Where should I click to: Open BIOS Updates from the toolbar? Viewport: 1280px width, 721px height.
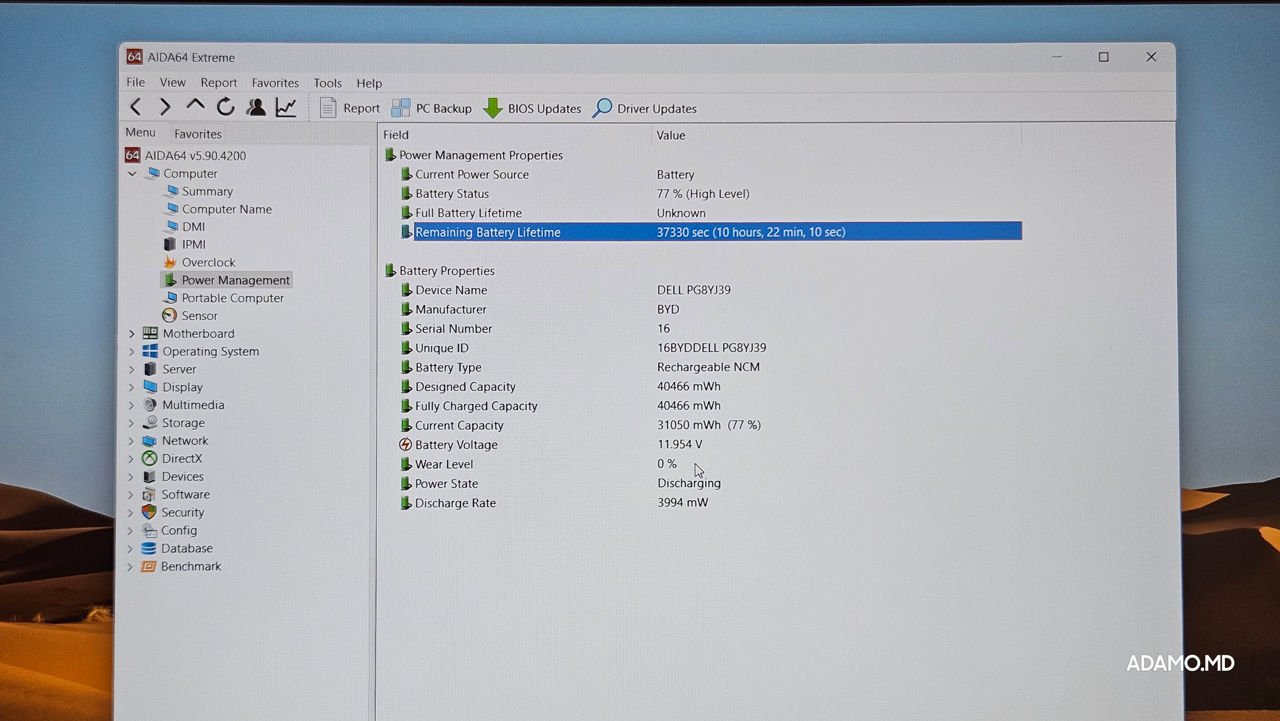(x=532, y=108)
